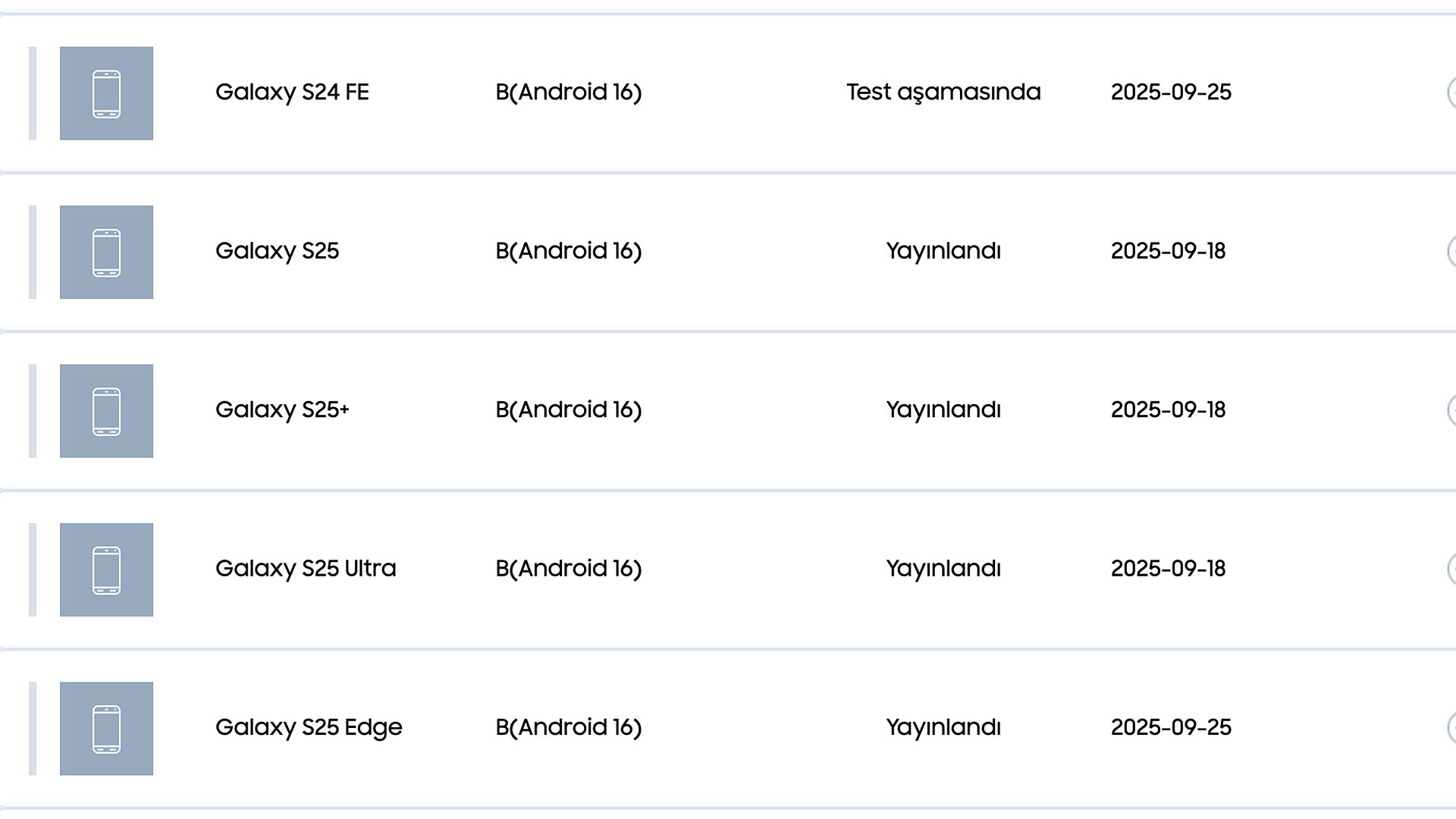Click the Galaxy S25 Edge phone icon

tap(106, 729)
